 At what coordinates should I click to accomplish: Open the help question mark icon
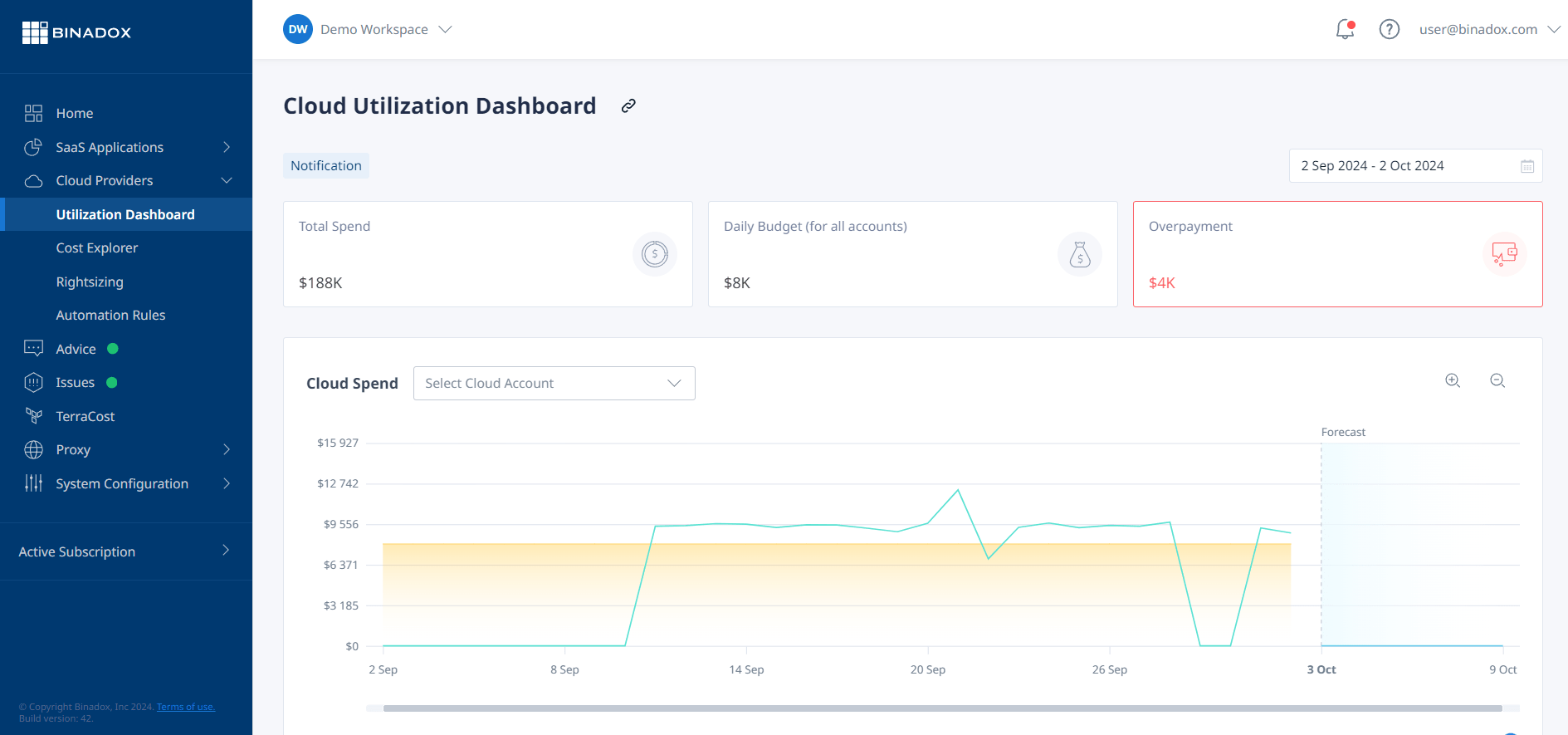pos(1390,29)
